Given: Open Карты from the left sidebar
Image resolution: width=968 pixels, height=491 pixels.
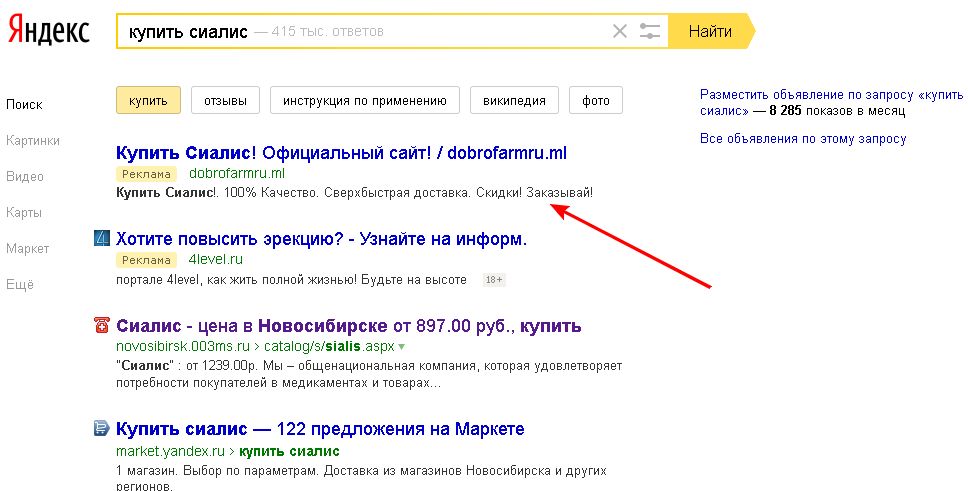Looking at the screenshot, I should click(25, 213).
